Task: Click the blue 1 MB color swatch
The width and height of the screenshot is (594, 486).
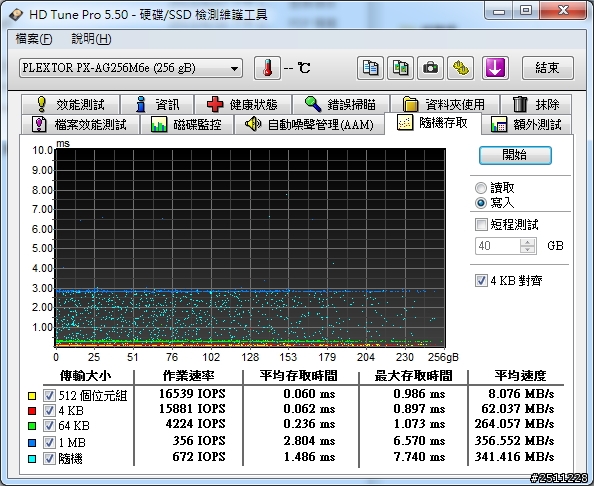Action: pos(32,442)
